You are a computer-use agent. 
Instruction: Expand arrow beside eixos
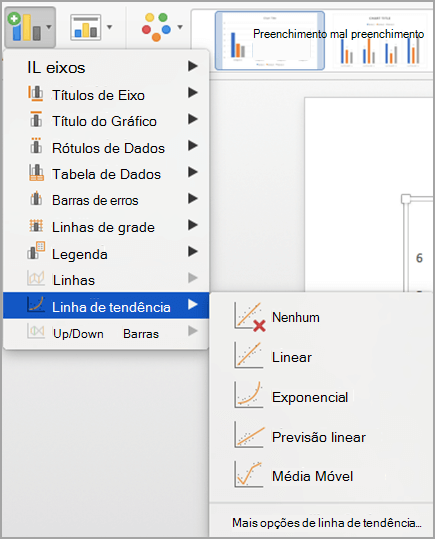pos(193,66)
